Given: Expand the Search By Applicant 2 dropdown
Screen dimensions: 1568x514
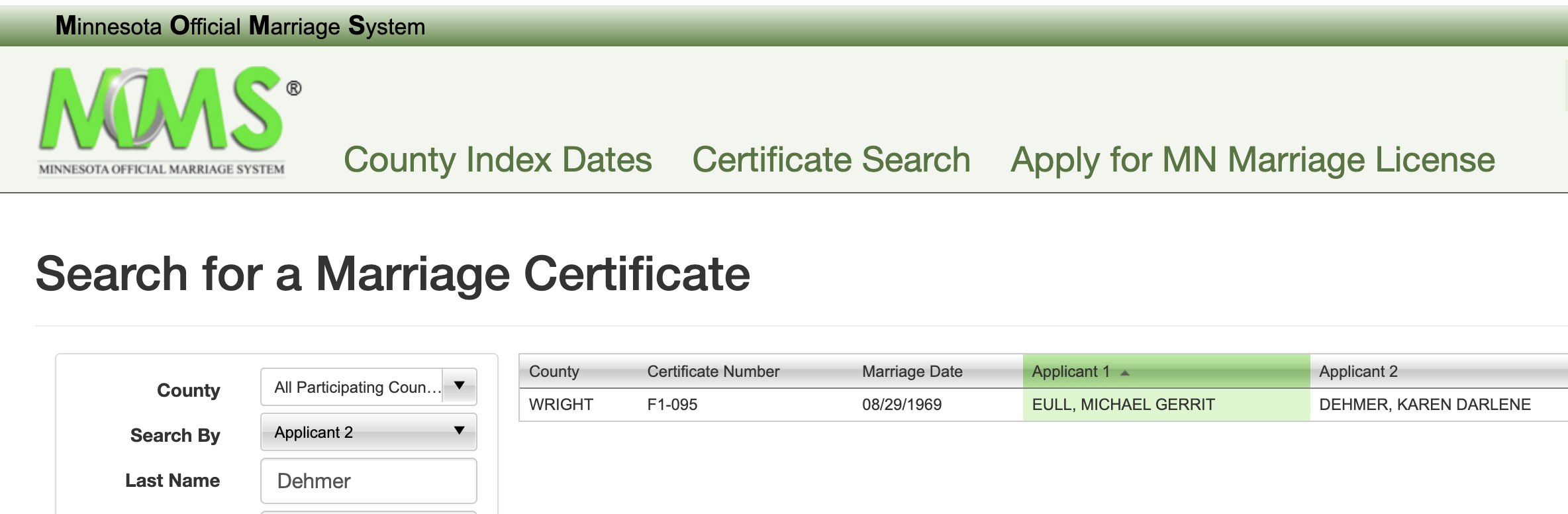Looking at the screenshot, I should click(x=368, y=432).
